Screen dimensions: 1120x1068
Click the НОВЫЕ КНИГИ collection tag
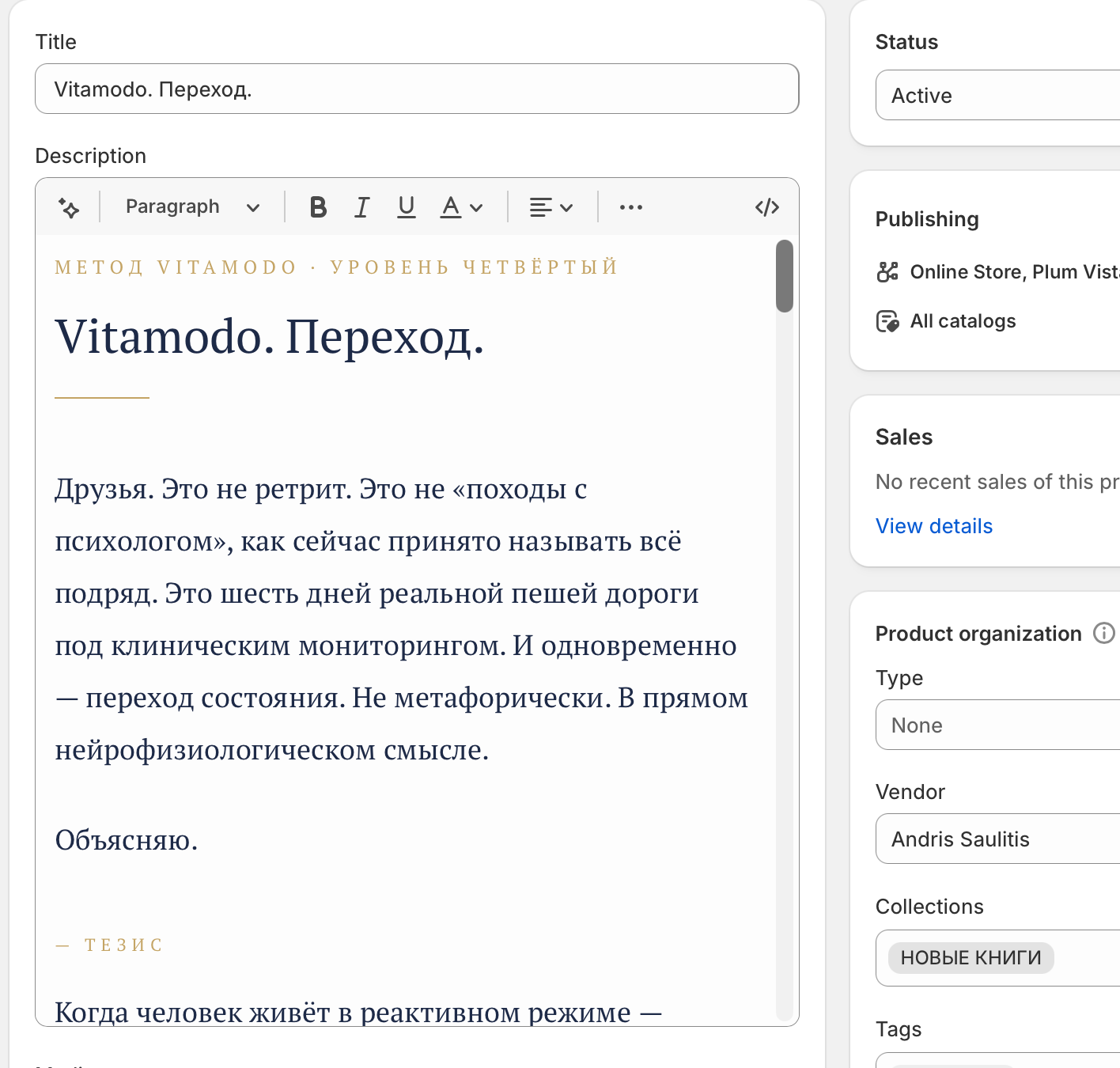(x=971, y=958)
